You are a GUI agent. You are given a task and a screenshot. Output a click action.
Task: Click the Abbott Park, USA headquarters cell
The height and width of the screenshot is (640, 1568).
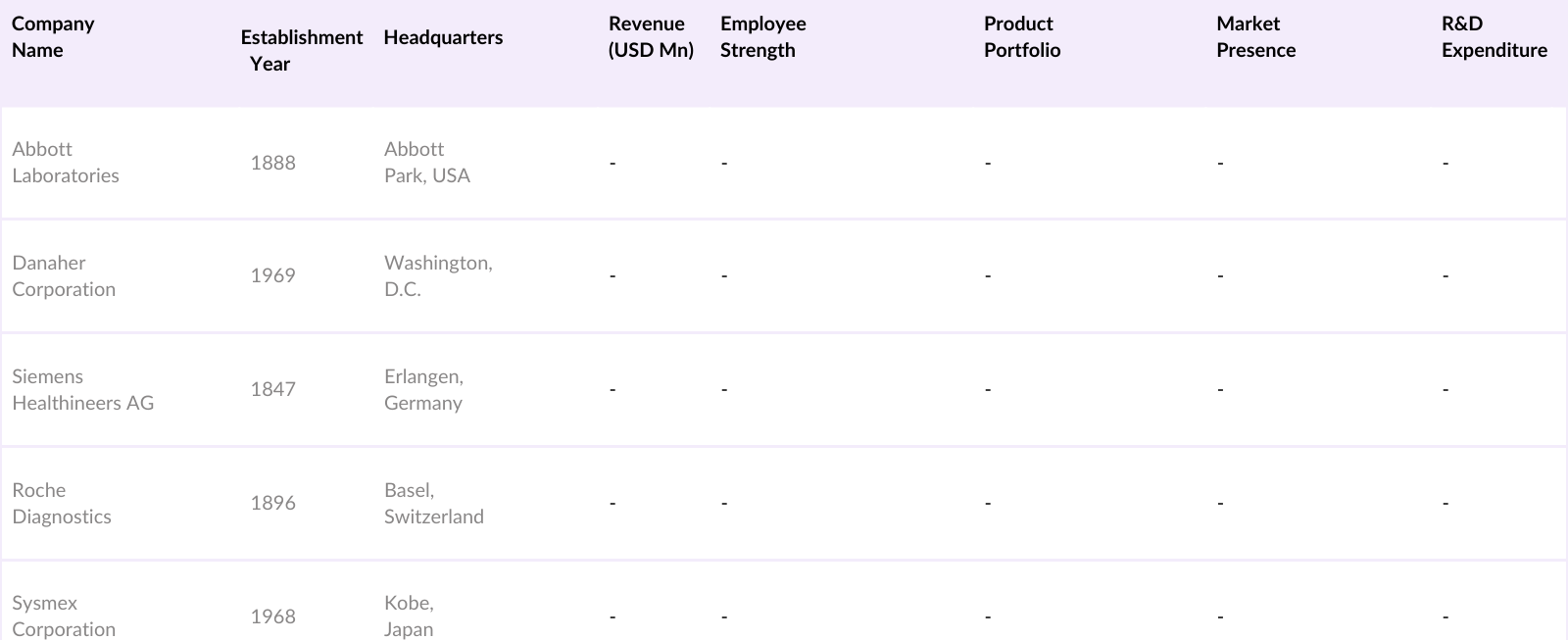click(x=426, y=163)
